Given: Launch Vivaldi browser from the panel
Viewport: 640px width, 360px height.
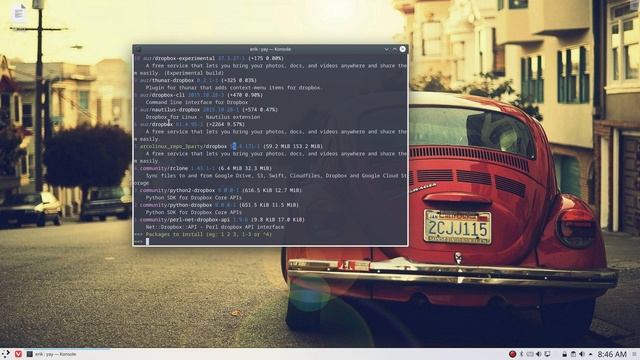Looking at the screenshot, I should tap(18, 354).
